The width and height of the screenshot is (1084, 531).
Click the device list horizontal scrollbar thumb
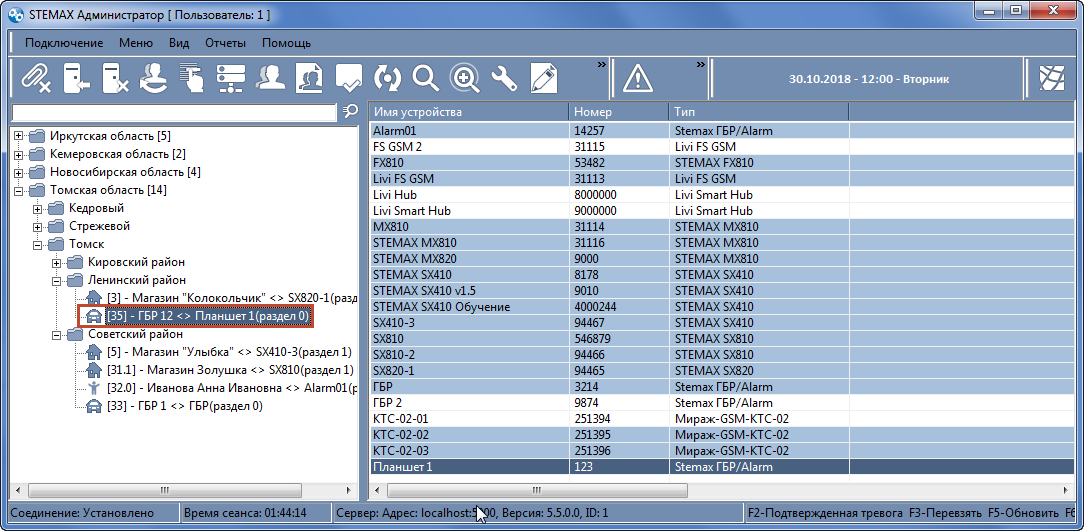click(537, 490)
